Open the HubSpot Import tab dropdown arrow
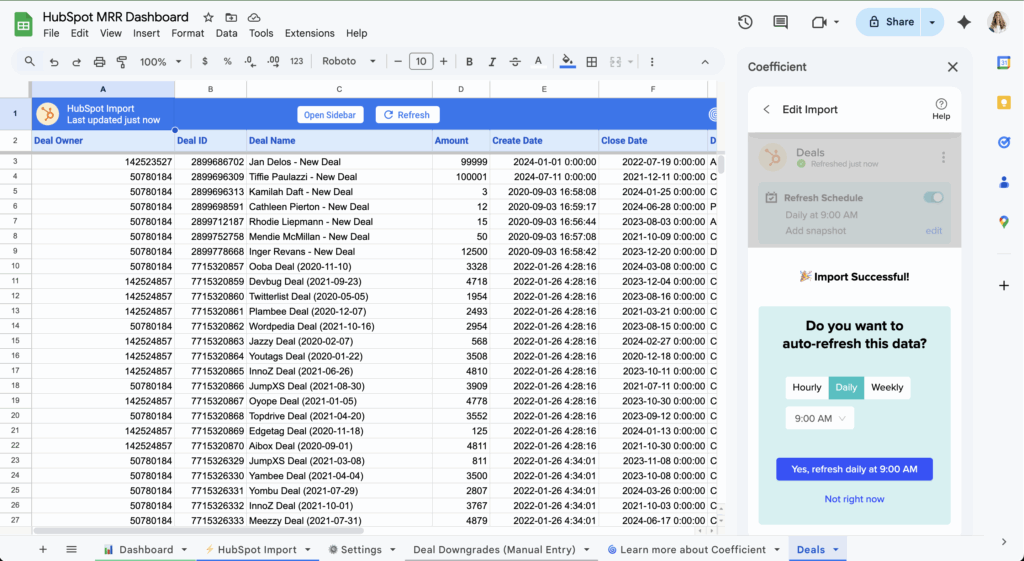Viewport: 1024px width, 561px height. click(x=308, y=550)
